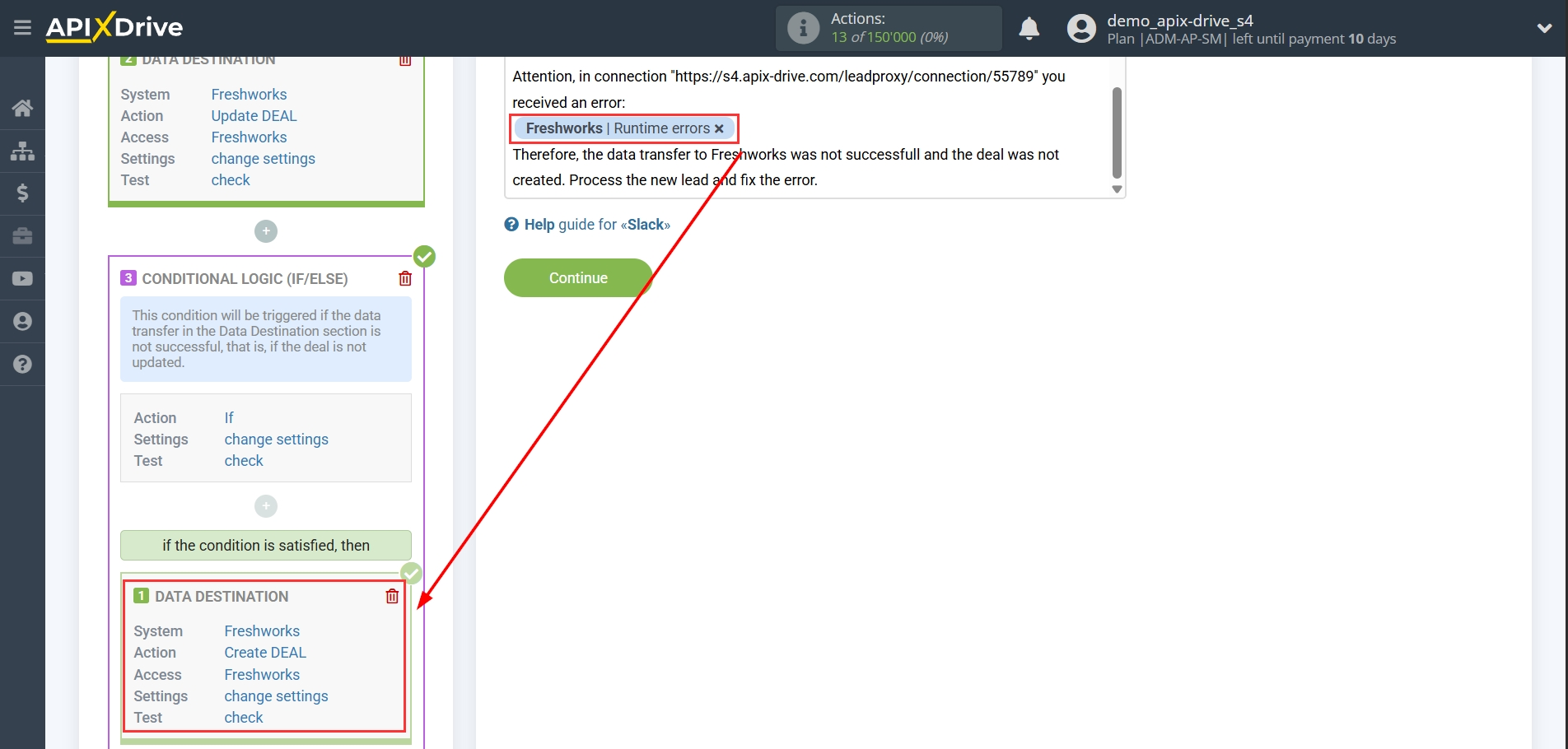Delete the Update DEAL data destination block
Image resolution: width=1568 pixels, height=749 pixels.
click(405, 60)
